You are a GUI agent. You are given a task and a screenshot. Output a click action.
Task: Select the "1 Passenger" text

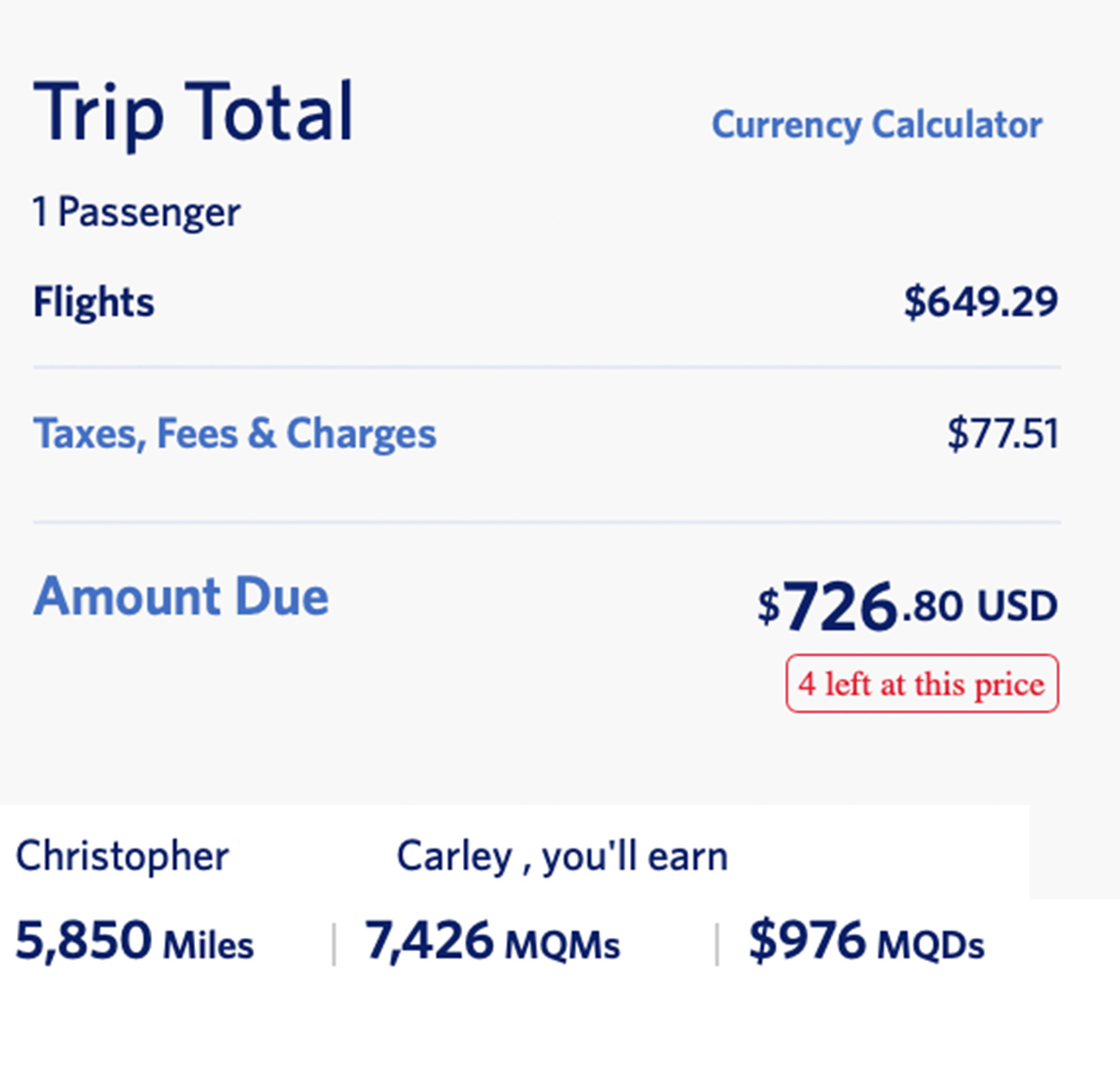(137, 212)
